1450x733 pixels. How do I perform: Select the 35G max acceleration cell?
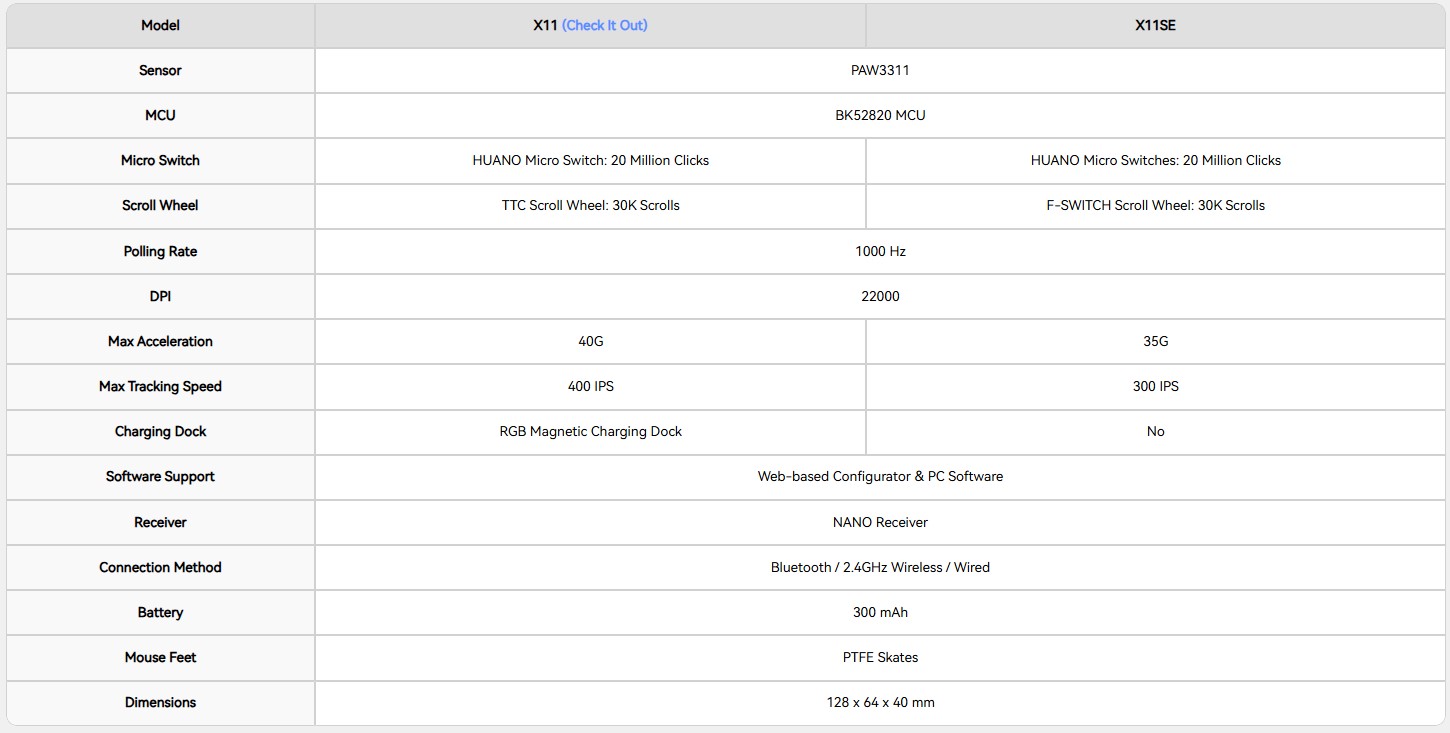1155,341
